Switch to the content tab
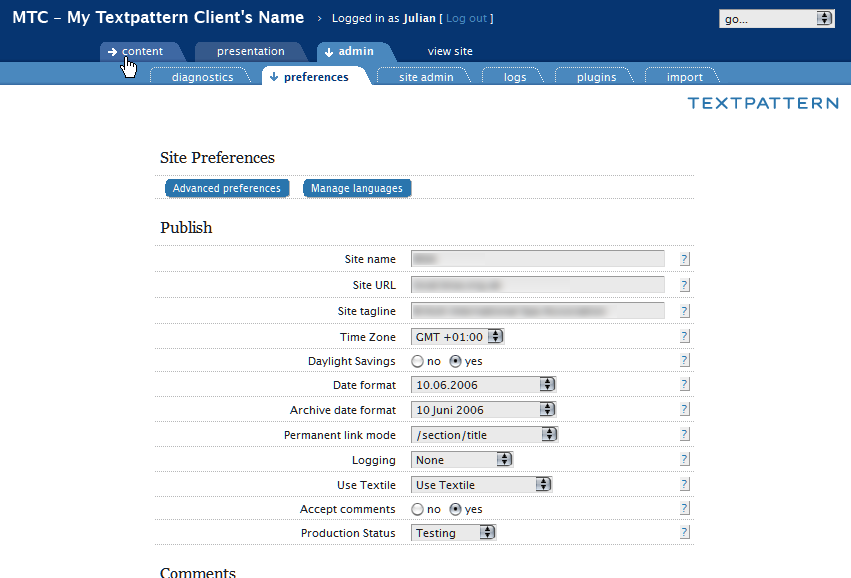The image size is (851, 578). 142,52
